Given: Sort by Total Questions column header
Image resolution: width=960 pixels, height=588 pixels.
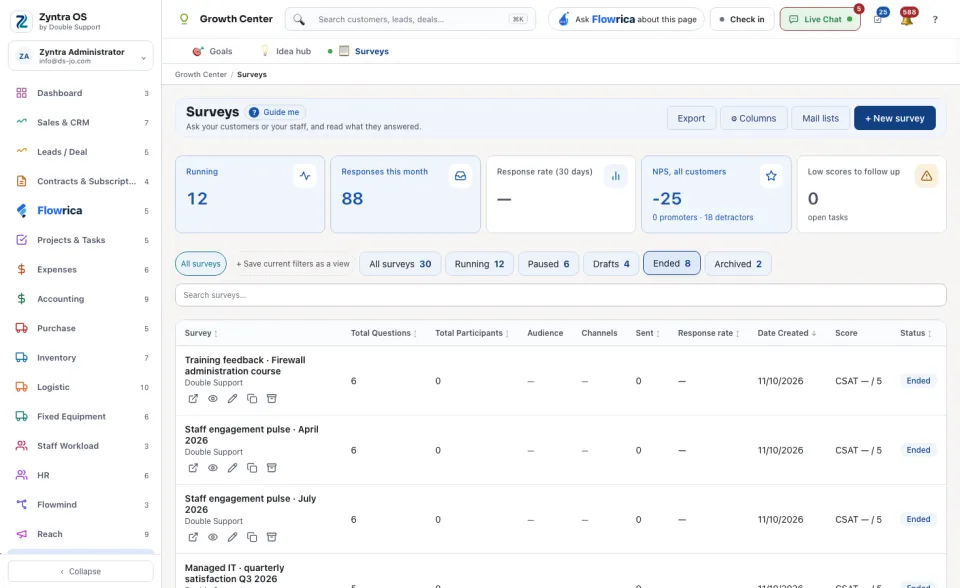Looking at the screenshot, I should pyautogui.click(x=384, y=333).
